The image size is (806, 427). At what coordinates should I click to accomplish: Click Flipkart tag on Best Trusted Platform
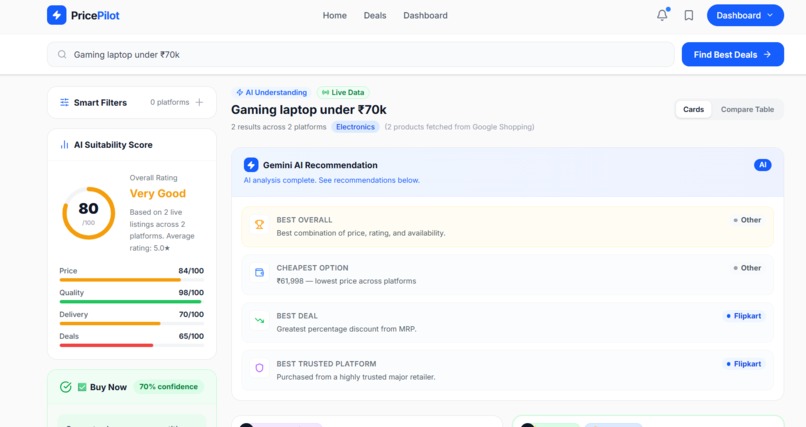point(744,364)
